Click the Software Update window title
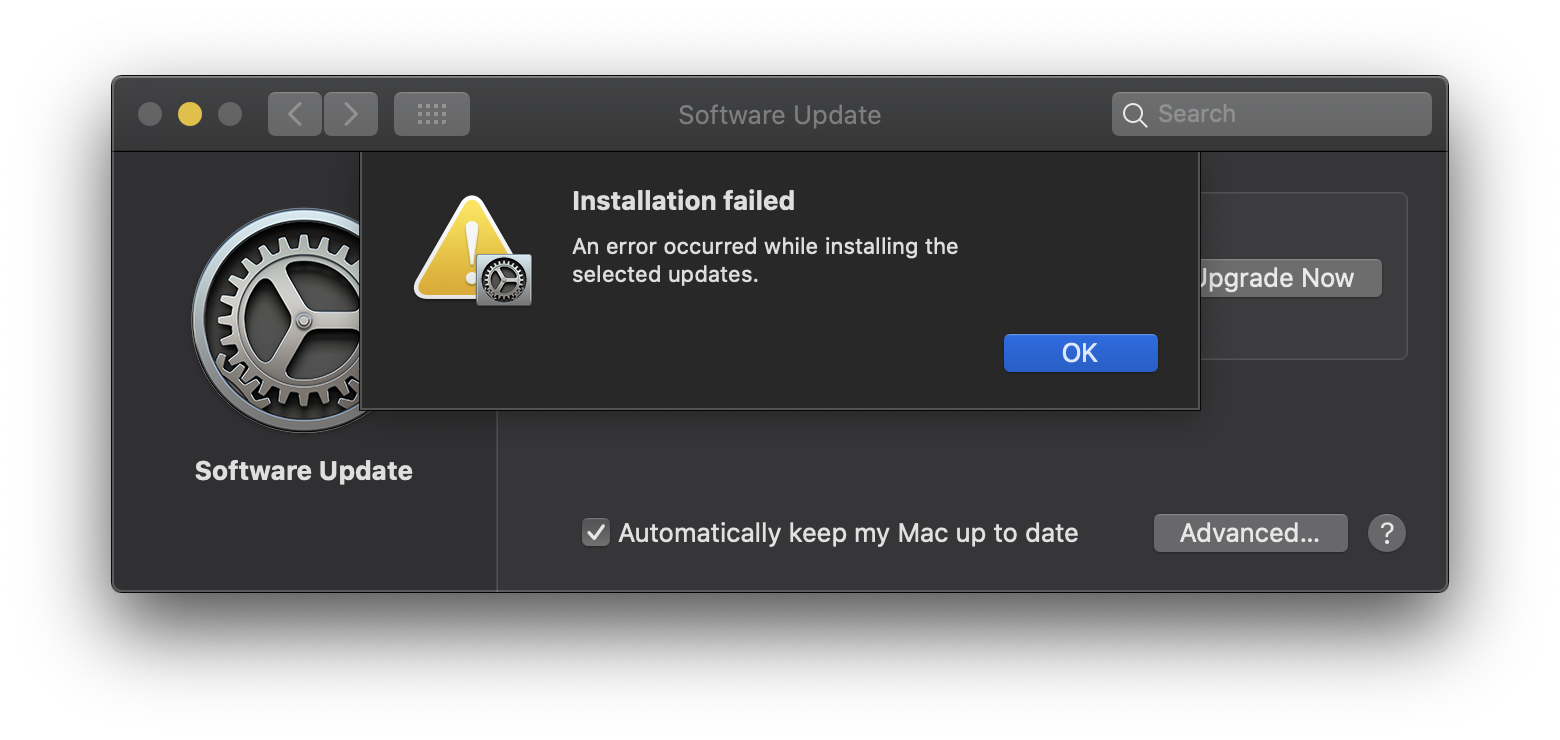Image resolution: width=1560 pixels, height=740 pixels. point(780,115)
